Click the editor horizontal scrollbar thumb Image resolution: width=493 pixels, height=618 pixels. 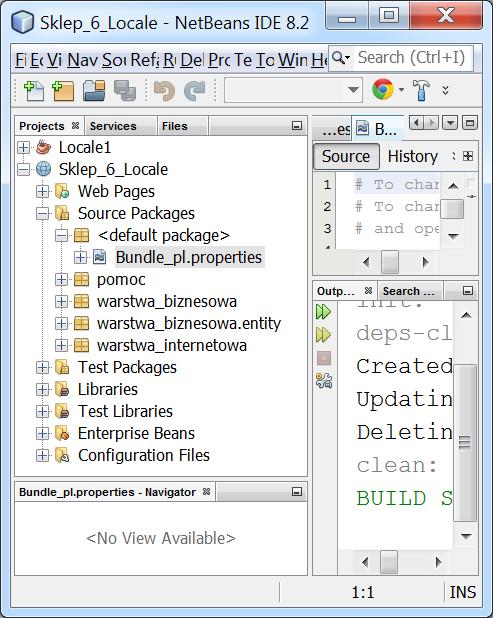click(390, 262)
